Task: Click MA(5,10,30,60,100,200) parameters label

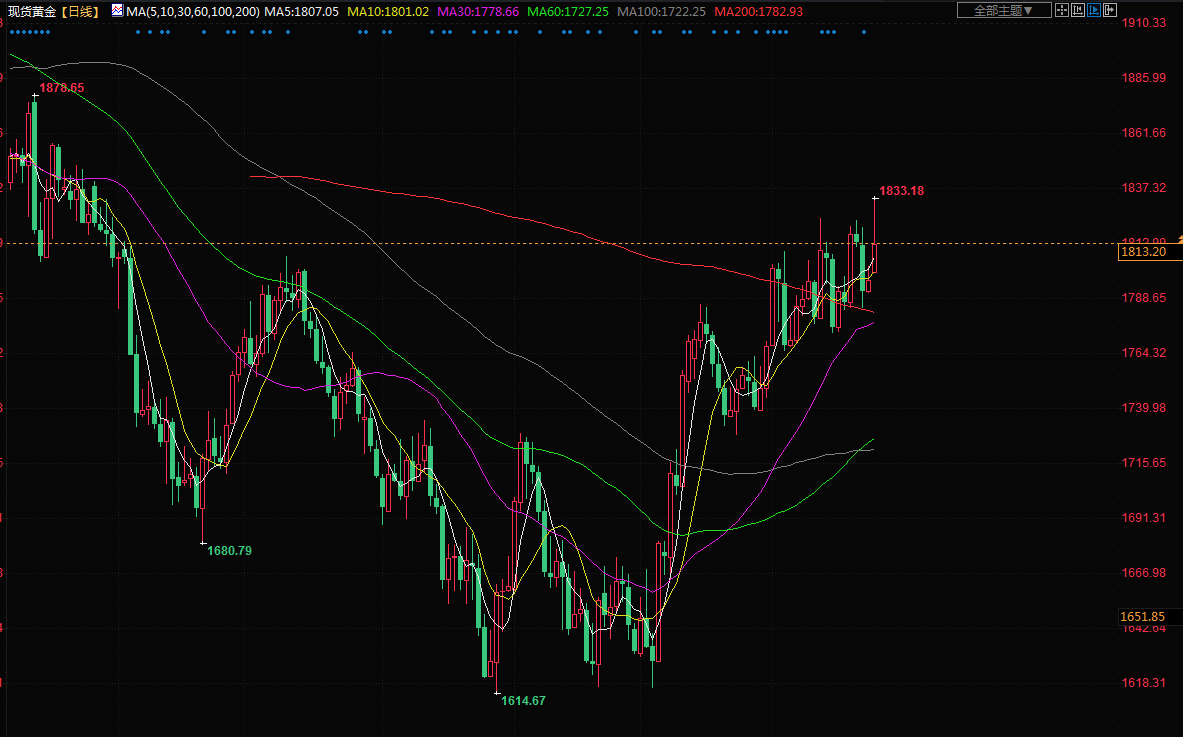Action: (x=192, y=11)
